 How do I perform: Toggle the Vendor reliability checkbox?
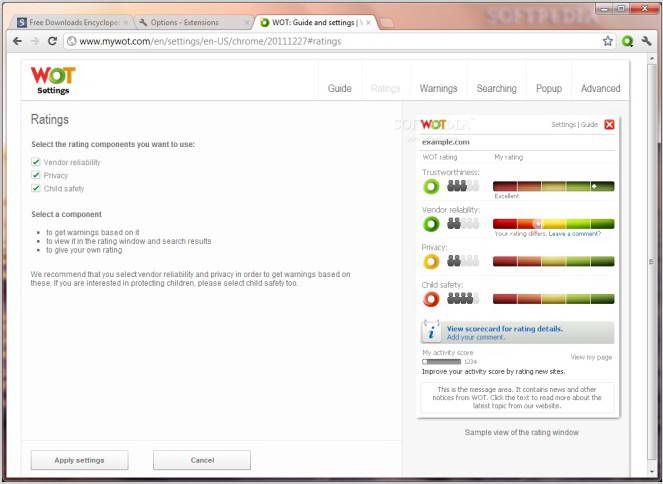point(36,162)
